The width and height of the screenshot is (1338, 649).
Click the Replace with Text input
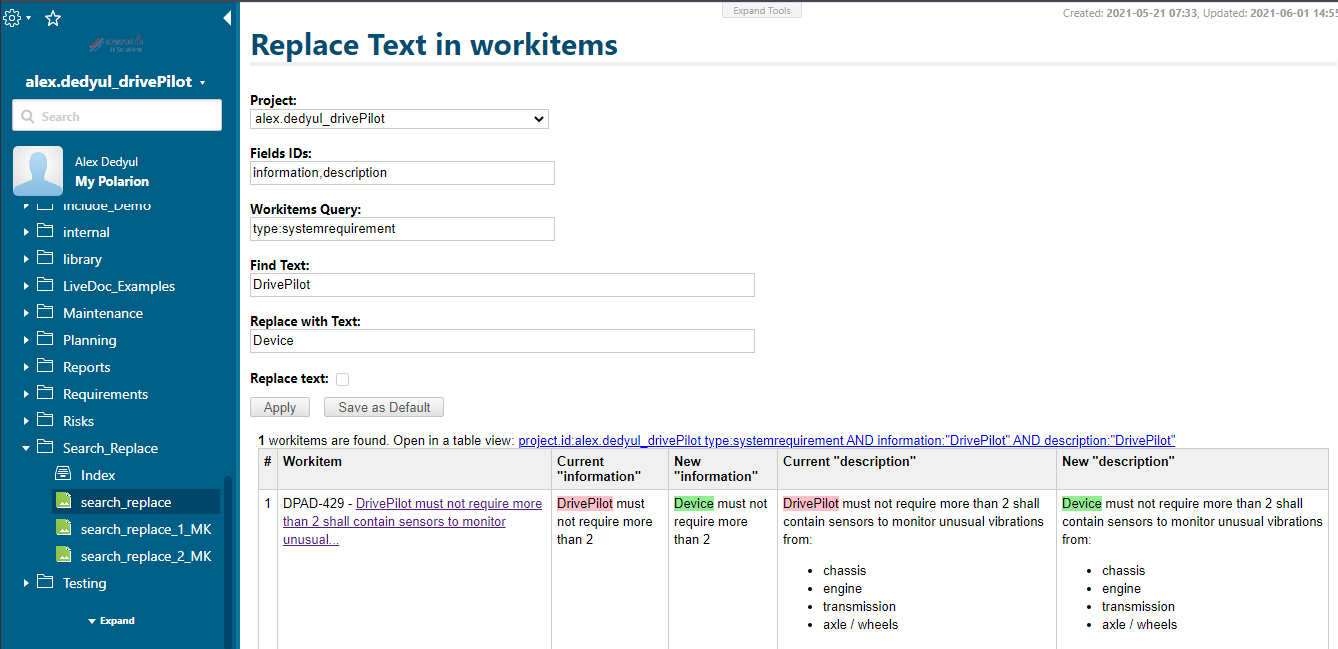502,341
